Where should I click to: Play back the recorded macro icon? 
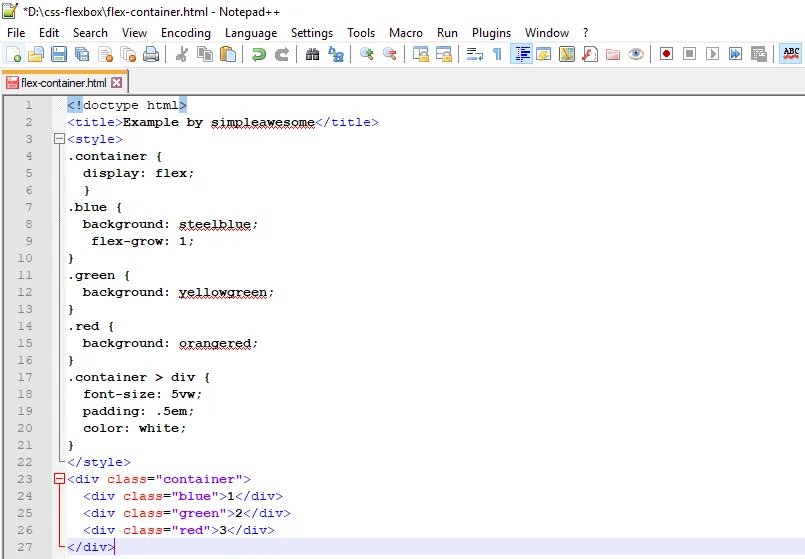coord(713,54)
